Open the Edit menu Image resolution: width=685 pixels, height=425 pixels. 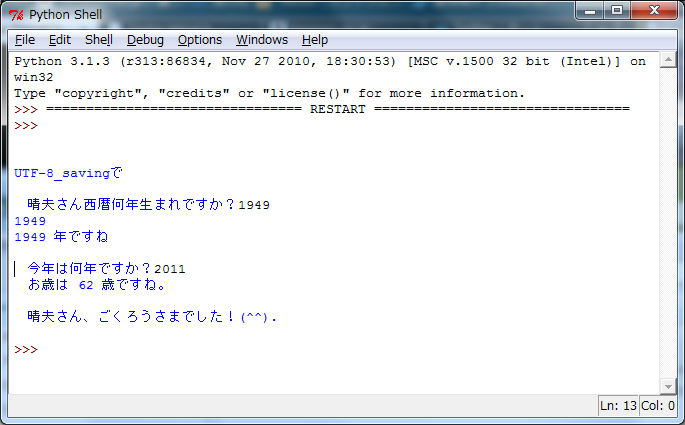59,40
